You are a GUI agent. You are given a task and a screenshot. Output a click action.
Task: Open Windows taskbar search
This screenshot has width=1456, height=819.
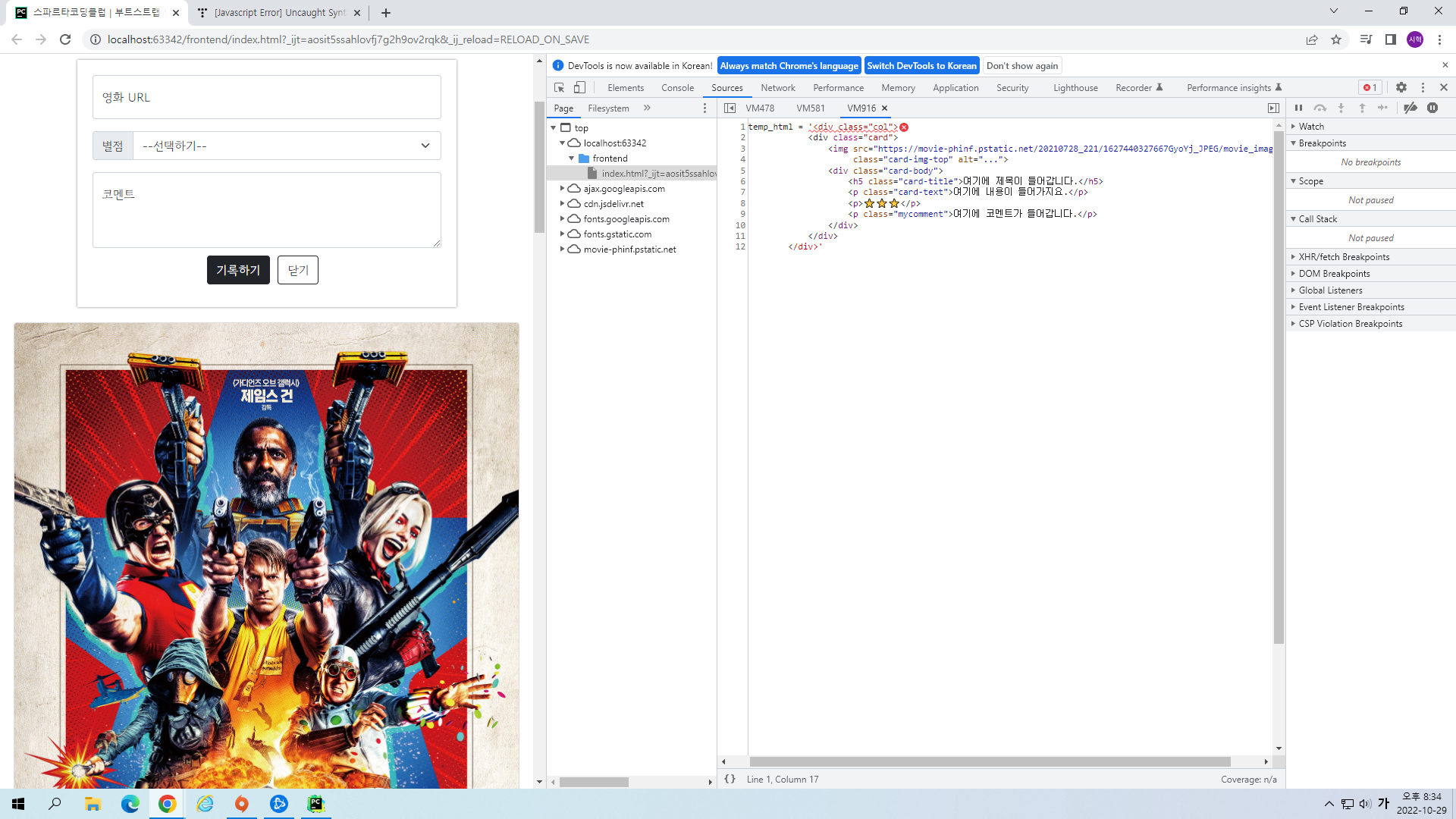tap(55, 804)
